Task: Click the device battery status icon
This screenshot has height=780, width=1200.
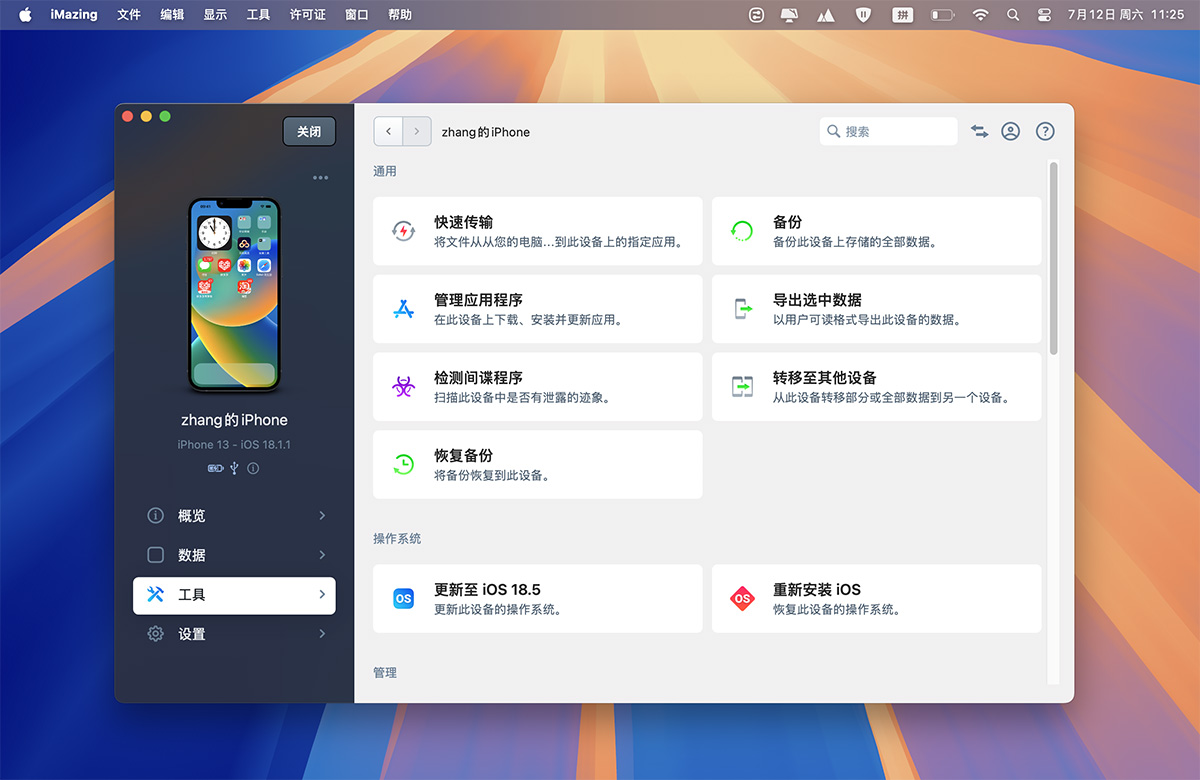Action: tap(215, 468)
